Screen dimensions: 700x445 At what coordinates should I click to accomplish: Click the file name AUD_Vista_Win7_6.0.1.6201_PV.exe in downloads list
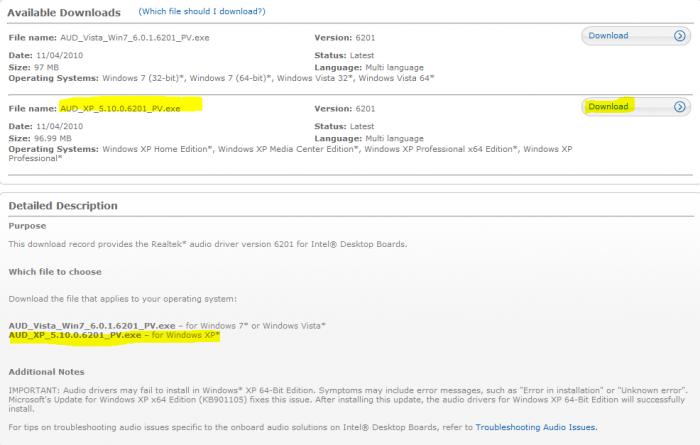[135, 38]
